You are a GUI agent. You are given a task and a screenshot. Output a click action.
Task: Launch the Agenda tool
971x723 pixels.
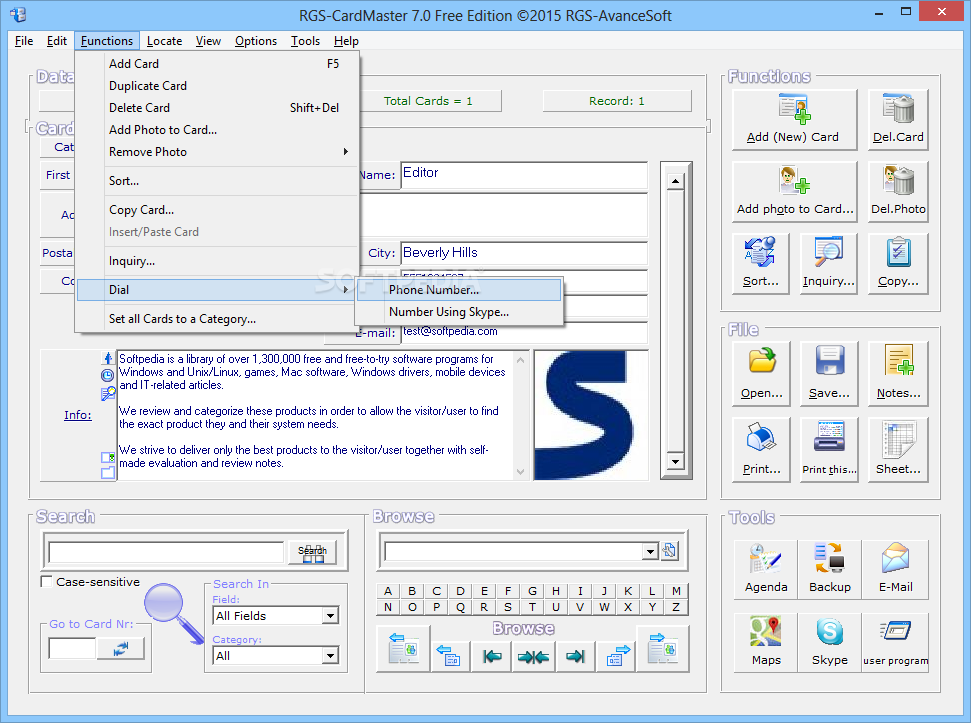[766, 569]
